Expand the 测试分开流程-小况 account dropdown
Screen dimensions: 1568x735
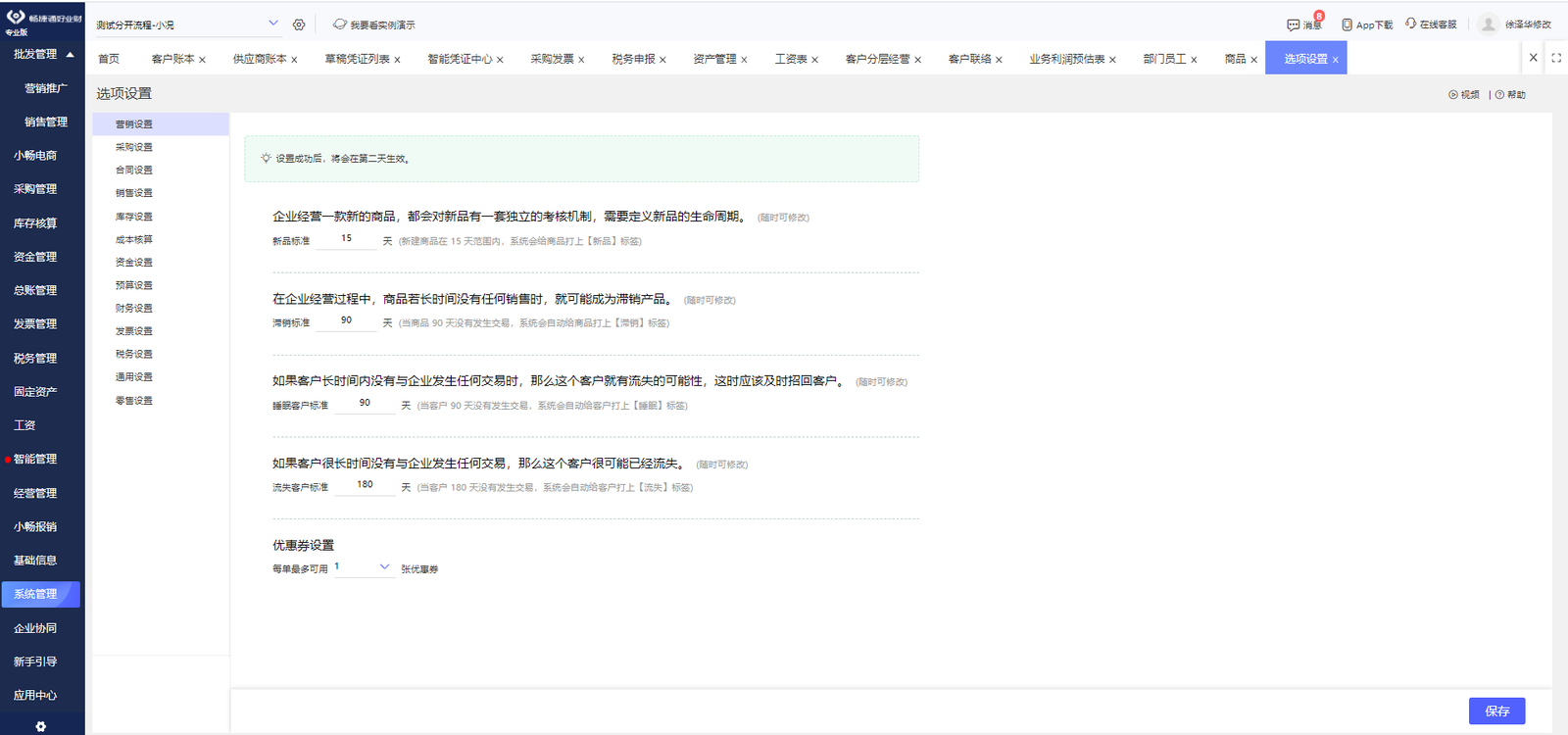273,24
